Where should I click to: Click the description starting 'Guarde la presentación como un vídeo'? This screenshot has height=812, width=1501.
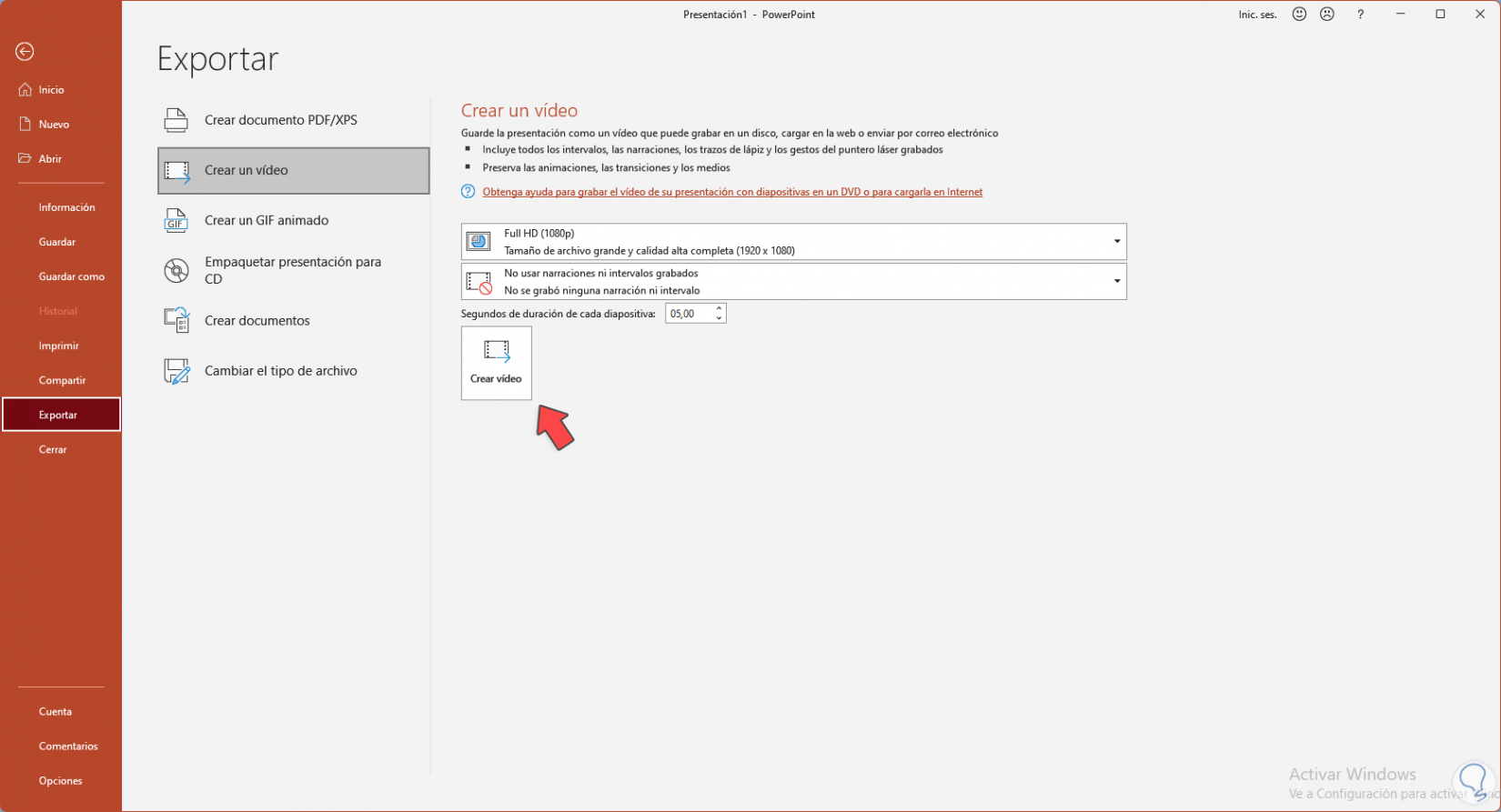tap(730, 134)
